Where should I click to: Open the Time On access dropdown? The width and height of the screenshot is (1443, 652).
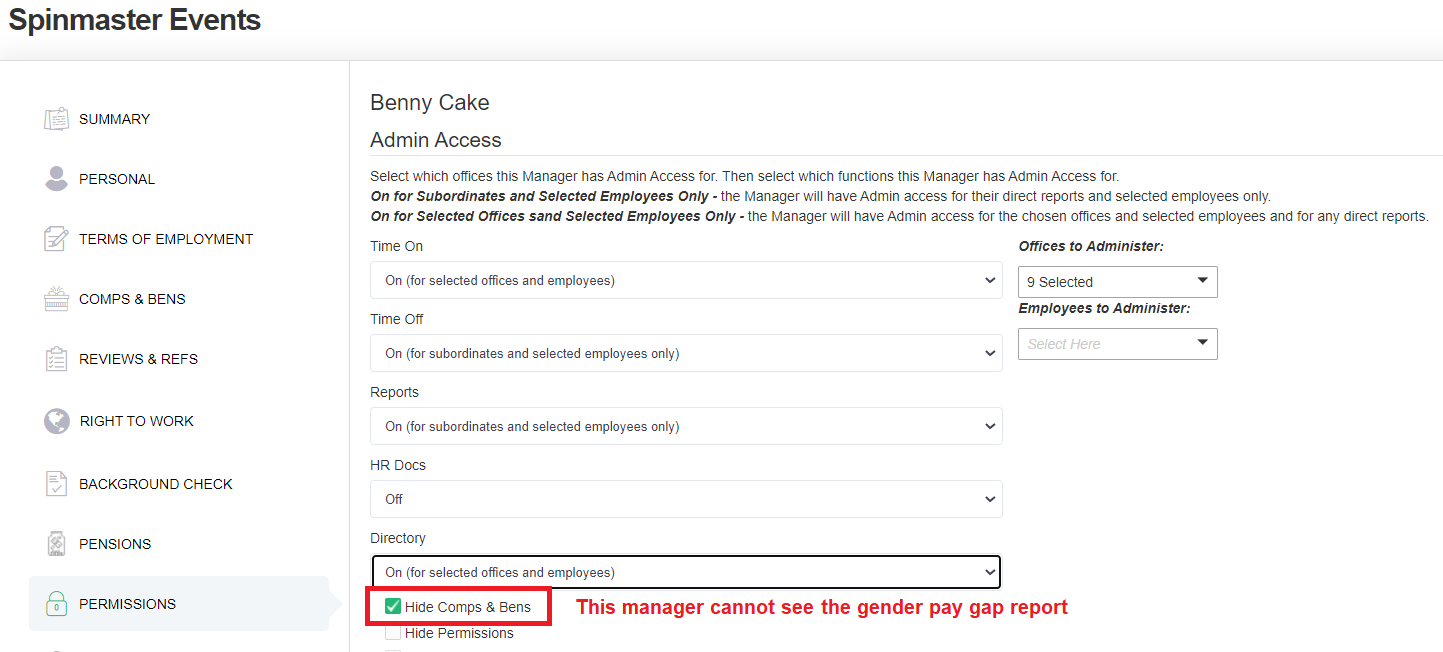685,281
